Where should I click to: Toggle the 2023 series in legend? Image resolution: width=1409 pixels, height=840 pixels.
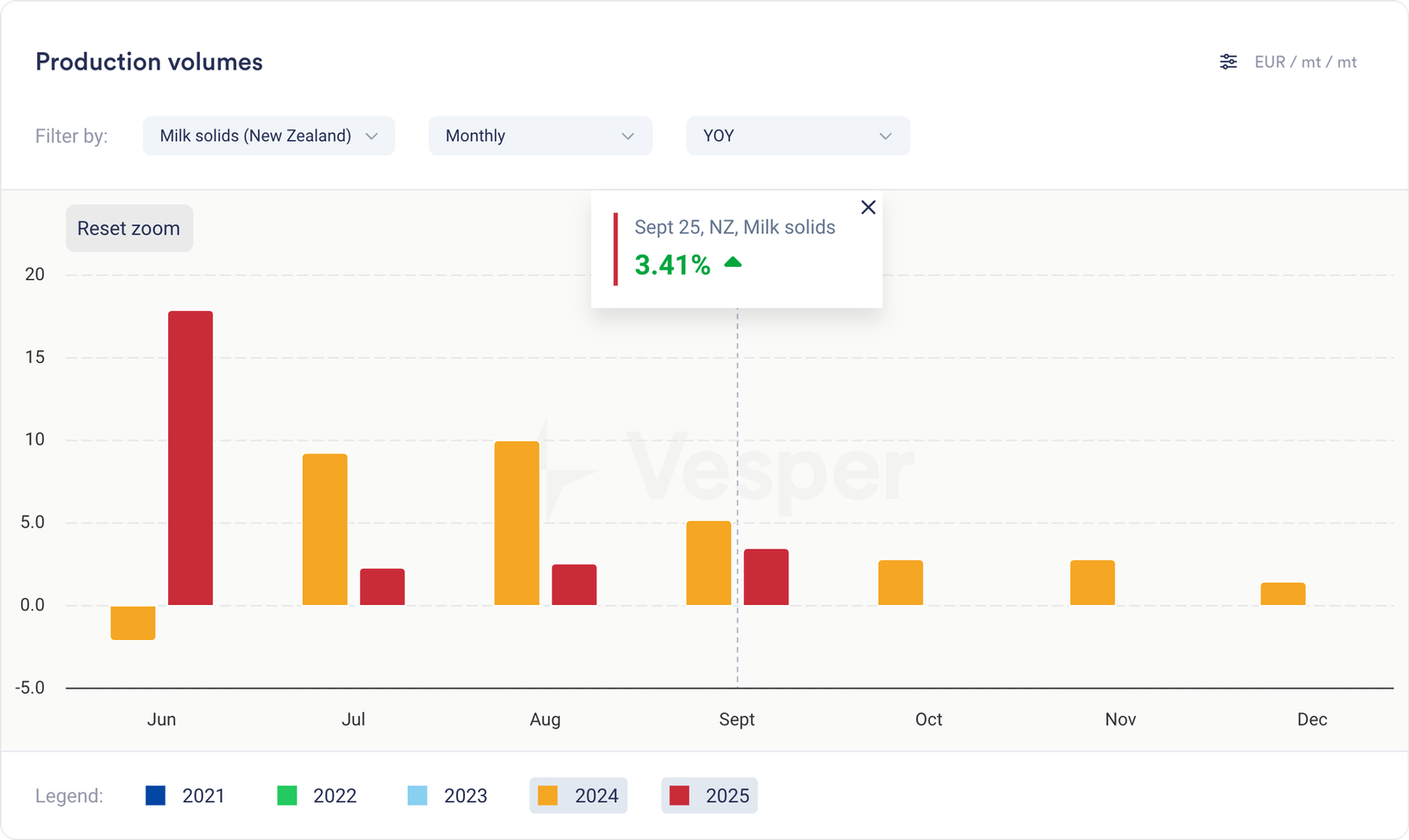448,795
